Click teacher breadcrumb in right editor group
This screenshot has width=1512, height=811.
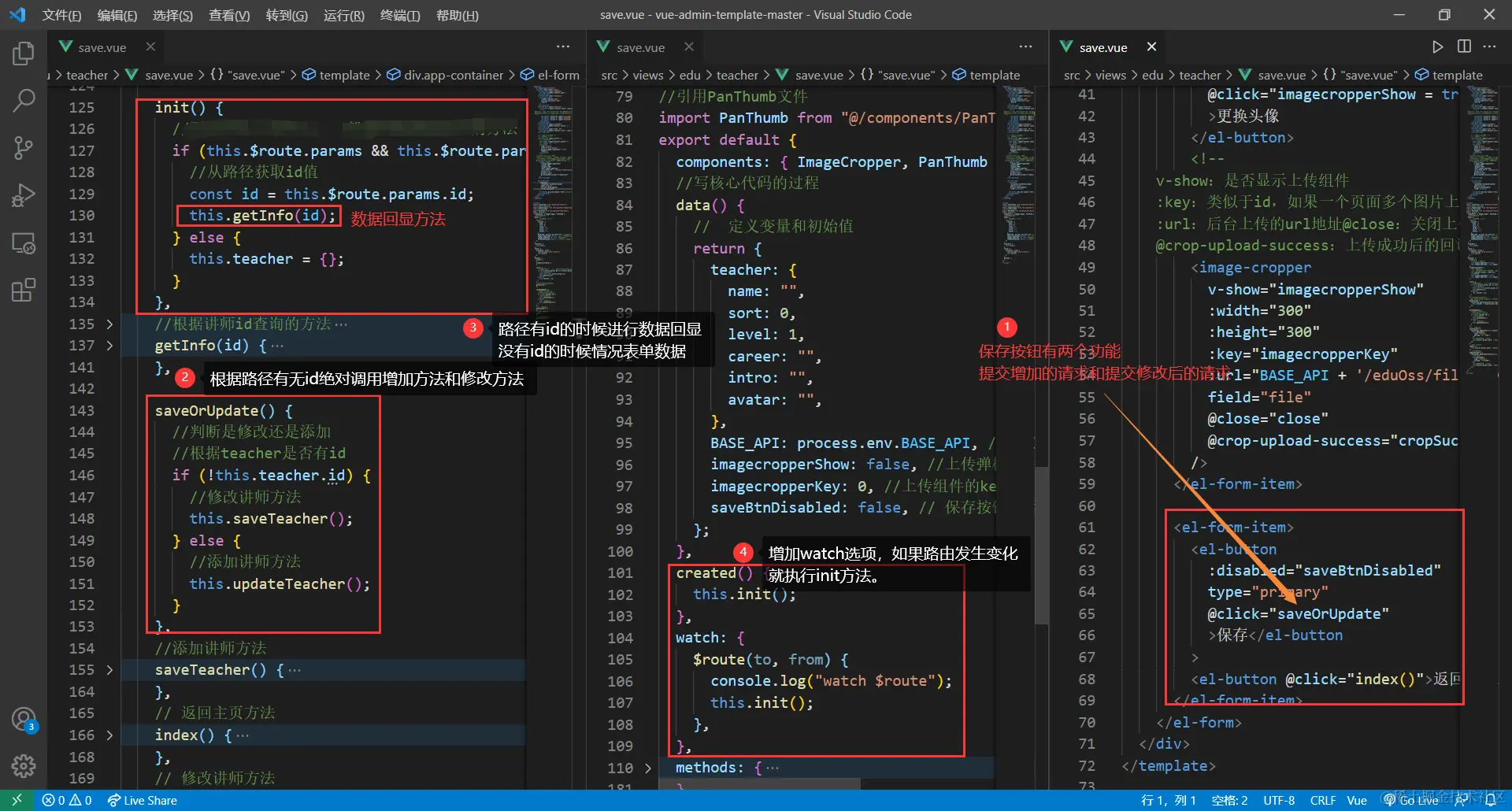coord(1200,75)
